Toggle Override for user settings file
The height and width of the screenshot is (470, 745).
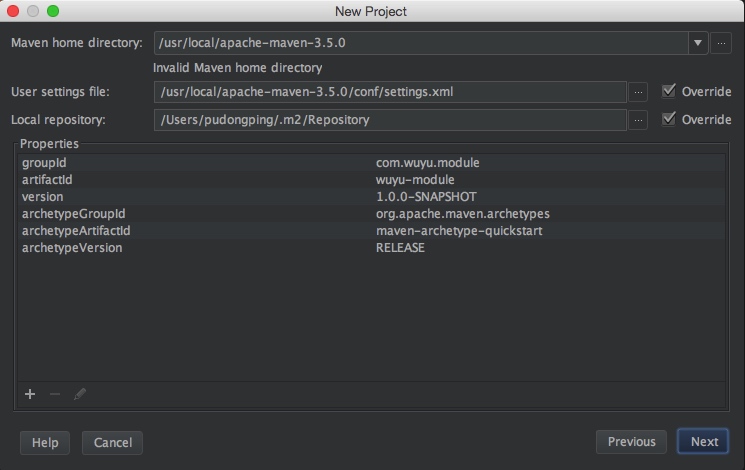(669, 91)
